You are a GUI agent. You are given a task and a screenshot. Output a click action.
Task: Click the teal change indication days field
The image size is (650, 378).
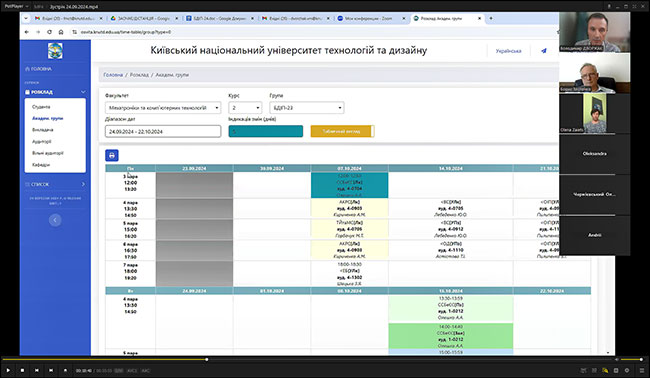(266, 131)
